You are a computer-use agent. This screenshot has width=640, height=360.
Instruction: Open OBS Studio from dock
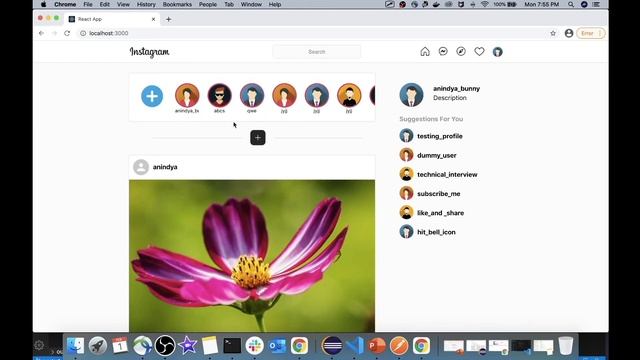pos(165,346)
